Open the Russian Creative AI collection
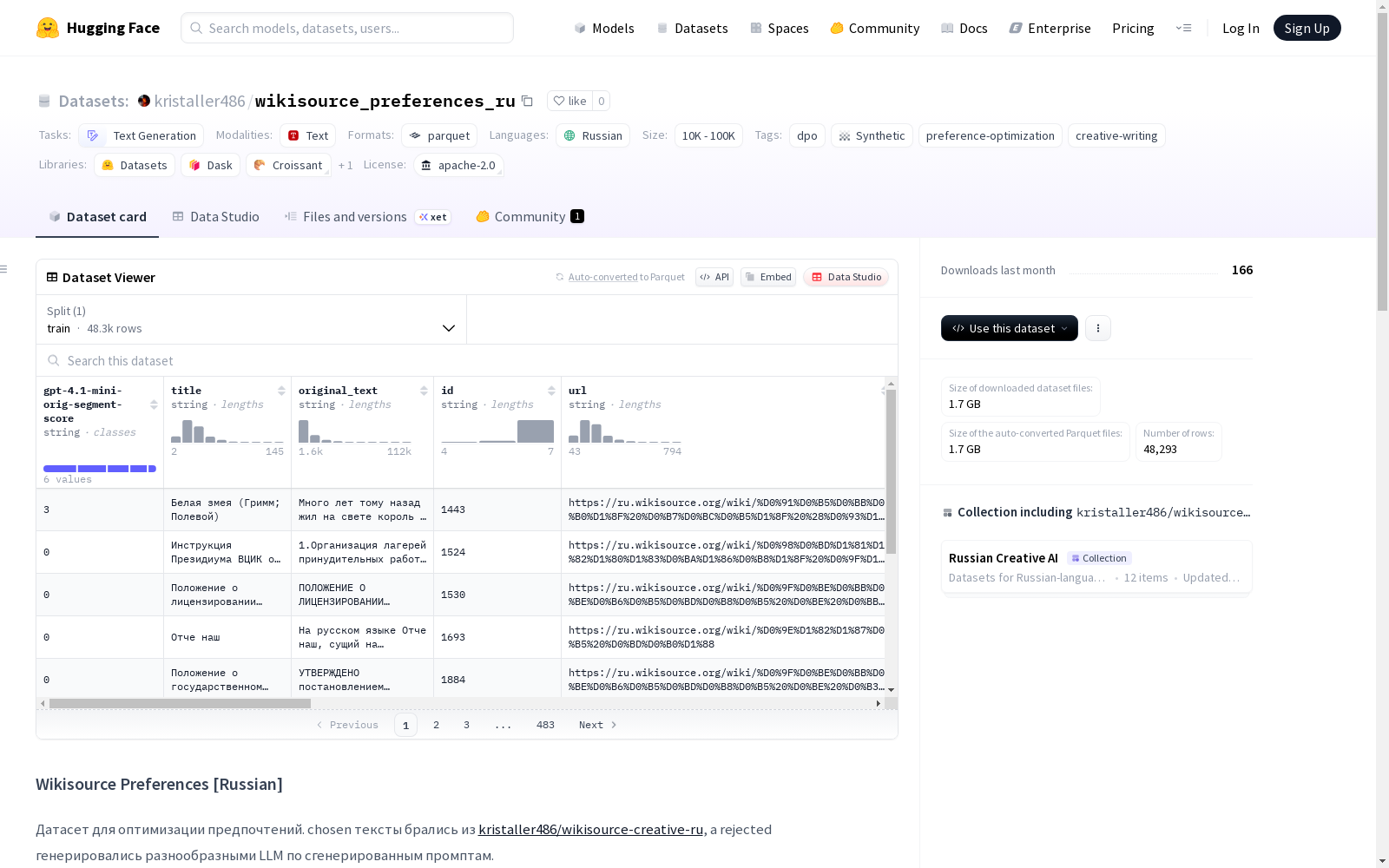This screenshot has height=868, width=1389. point(1096,567)
